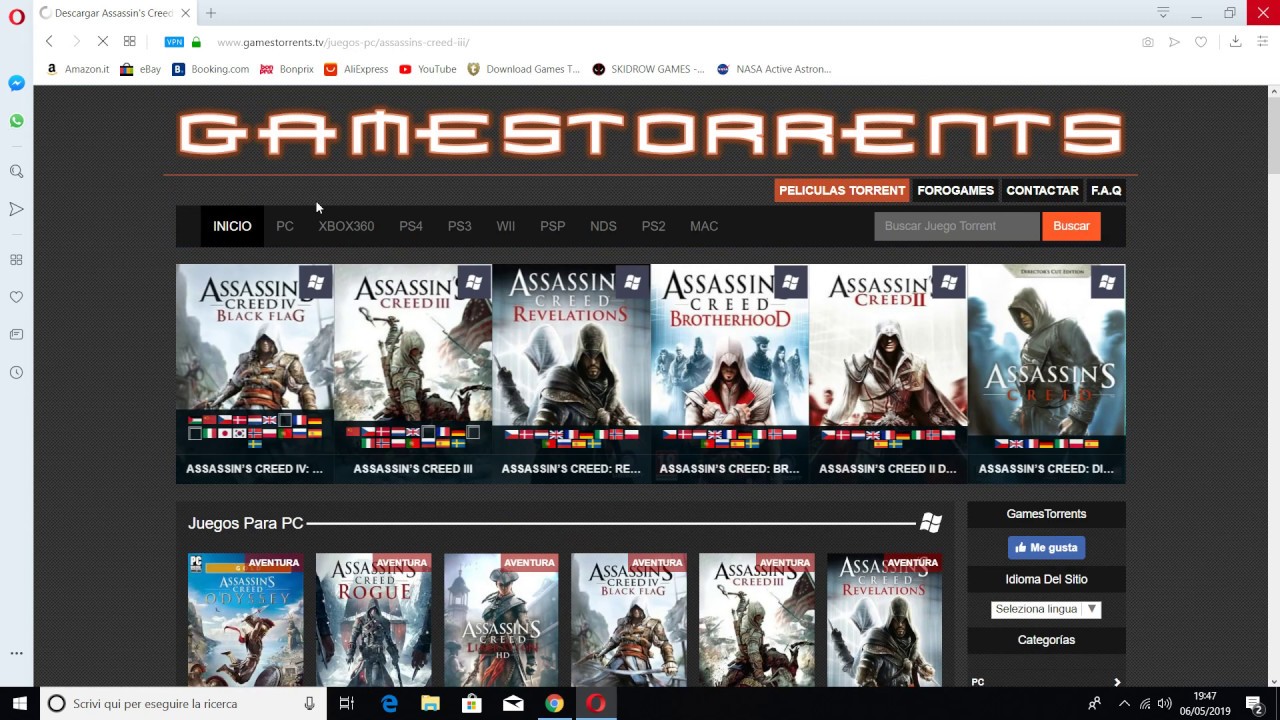Bookmark this page with heart icon
The width and height of the screenshot is (1280, 720).
(1201, 42)
